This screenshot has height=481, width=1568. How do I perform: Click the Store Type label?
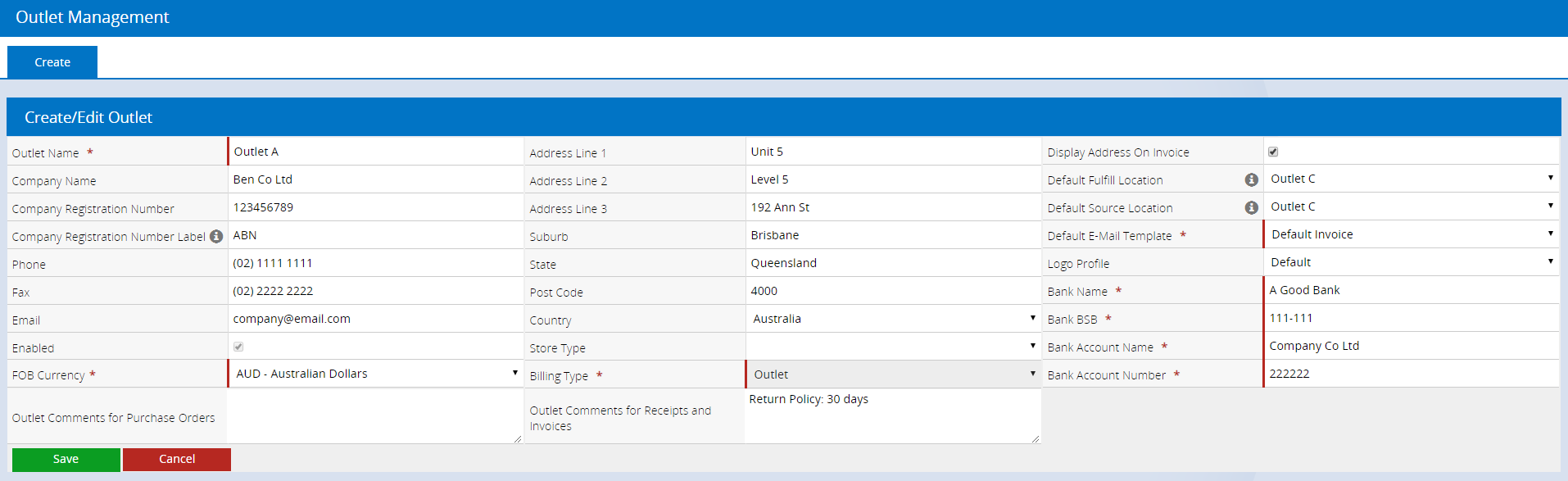(x=557, y=348)
